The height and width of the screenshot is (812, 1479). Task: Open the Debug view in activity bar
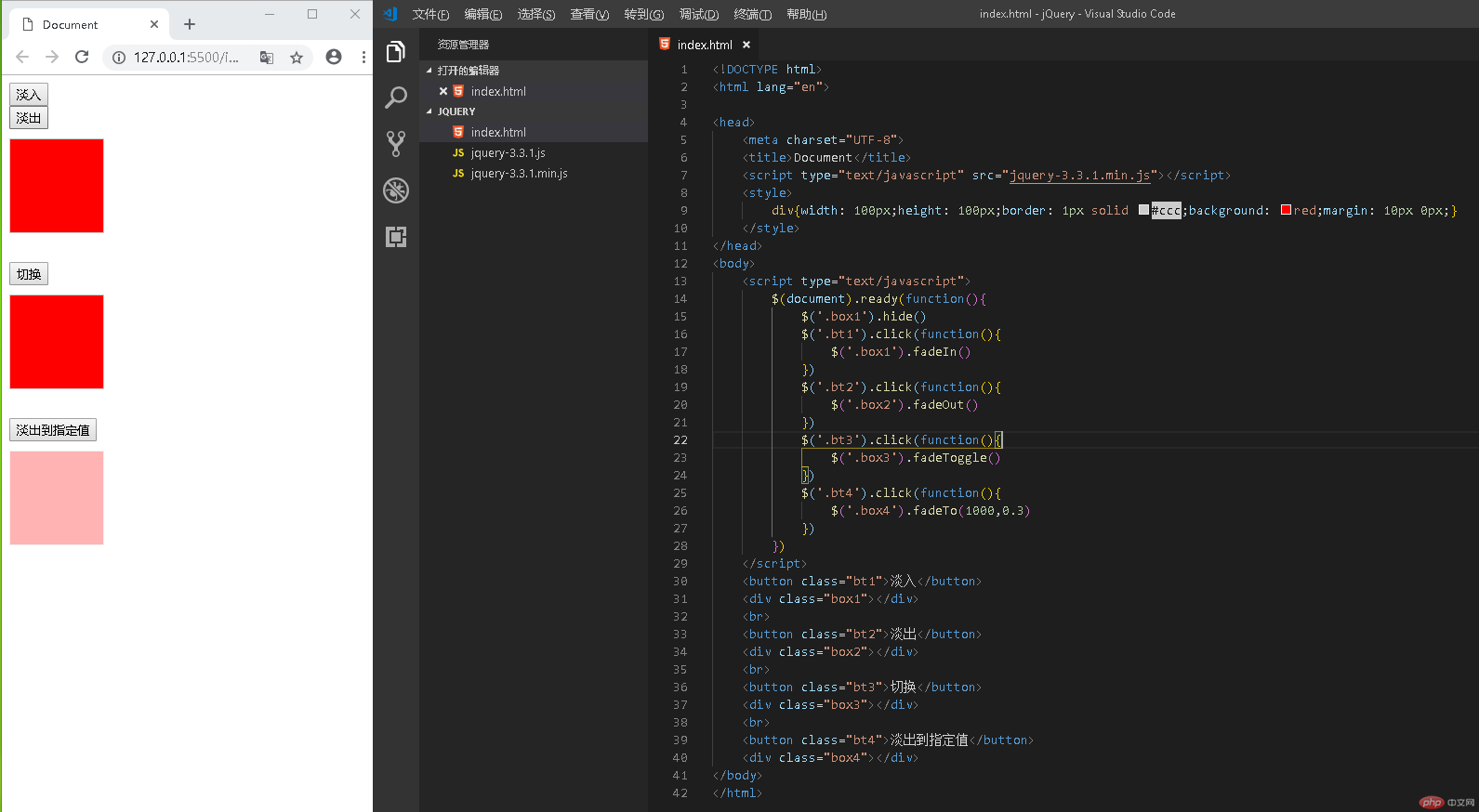tap(396, 190)
